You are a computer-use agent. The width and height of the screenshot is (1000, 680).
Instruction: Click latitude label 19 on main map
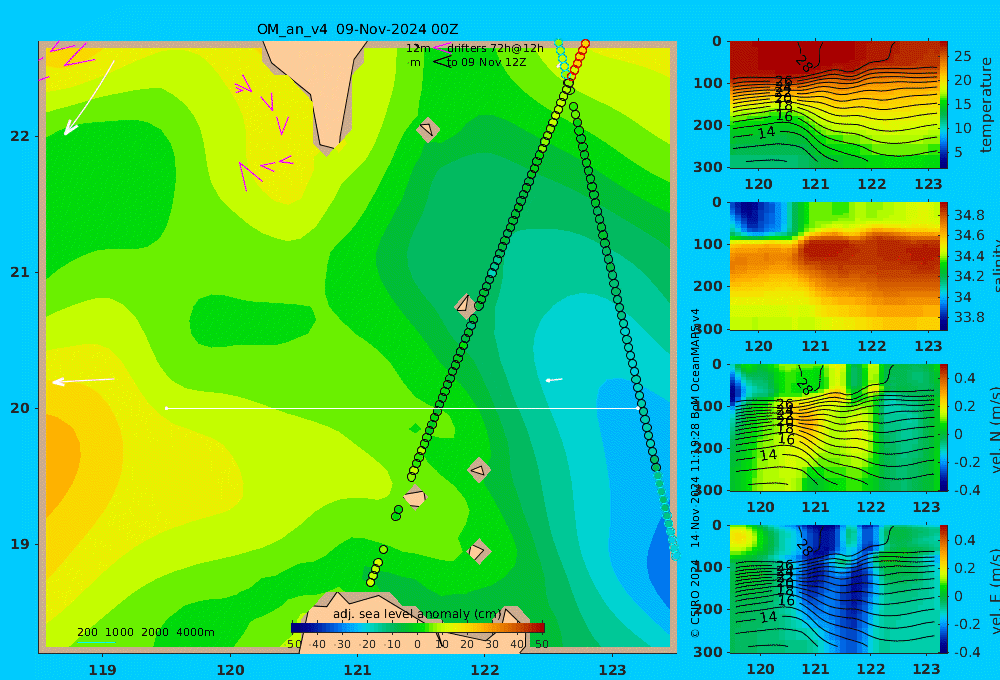point(20,544)
